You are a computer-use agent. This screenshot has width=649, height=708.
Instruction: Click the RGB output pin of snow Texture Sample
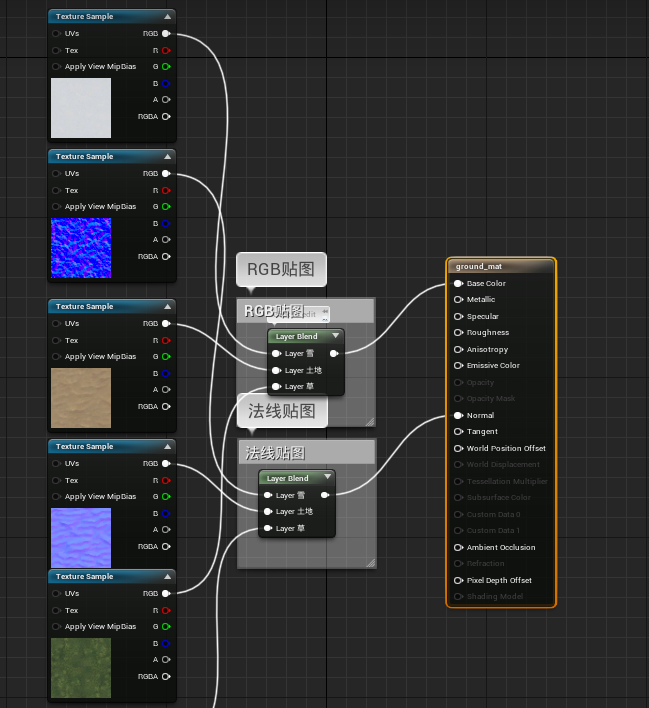coord(166,33)
